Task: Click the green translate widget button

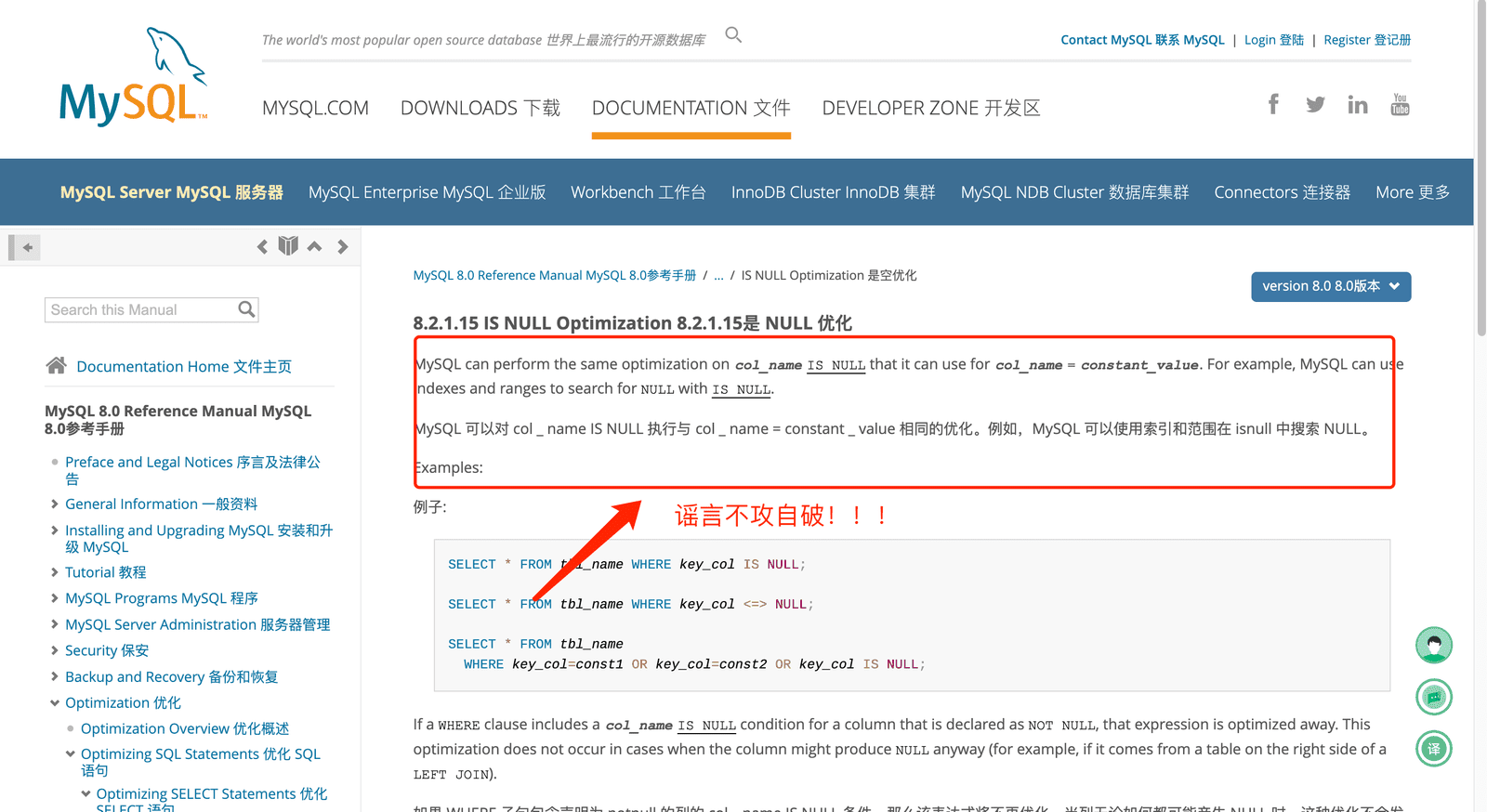Action: (1434, 749)
